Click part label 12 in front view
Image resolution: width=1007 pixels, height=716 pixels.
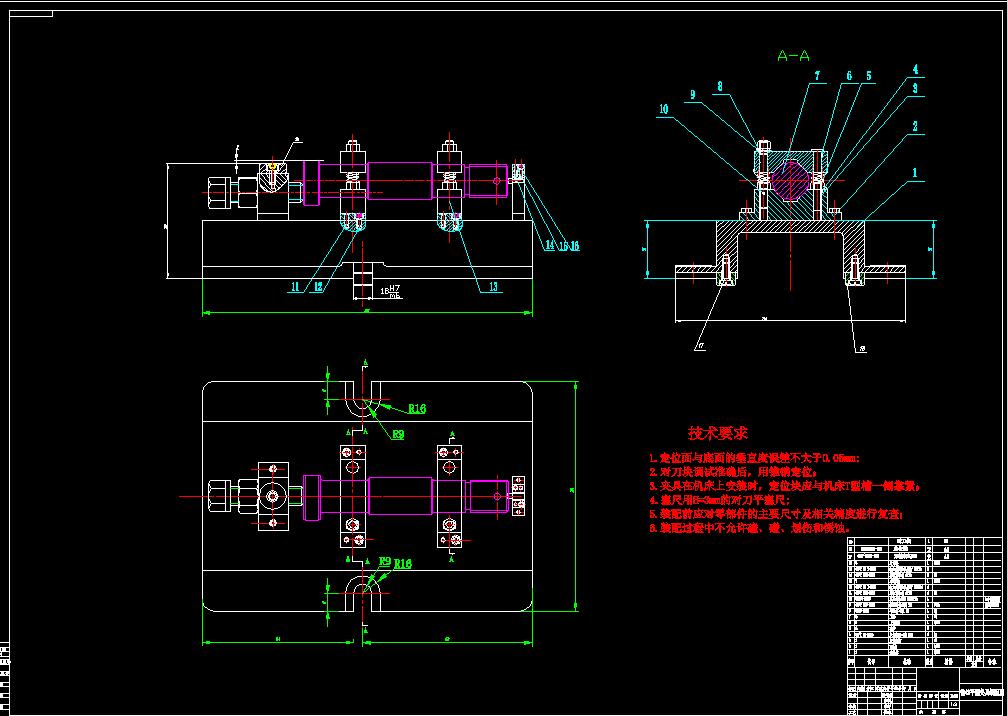319,287
